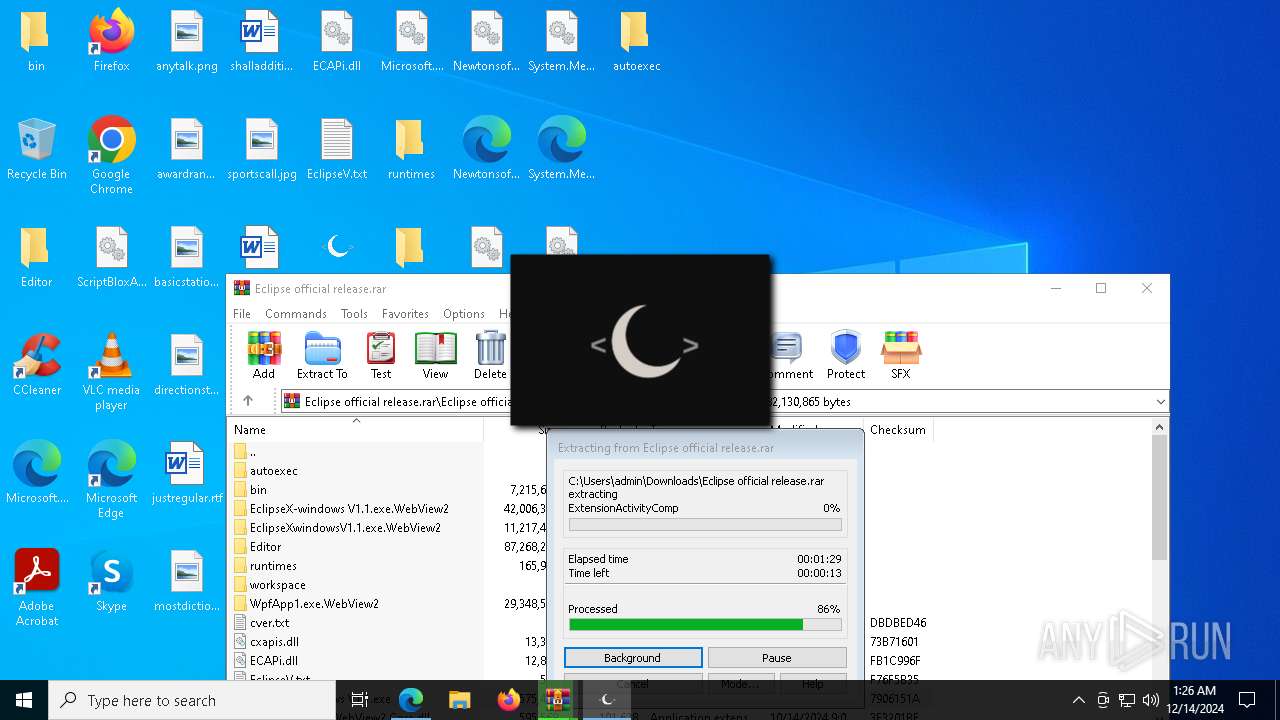Select the Google Chrome desktop shortcut
This screenshot has width=1280, height=720.
click(111, 156)
